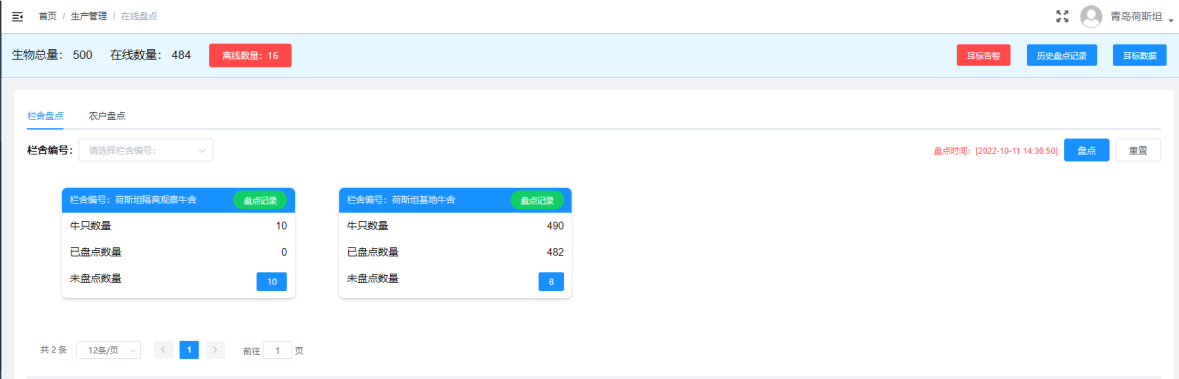
Task: Open 盘点记录 for 荷斯坦隔离观察牛舍 card
Action: click(260, 200)
